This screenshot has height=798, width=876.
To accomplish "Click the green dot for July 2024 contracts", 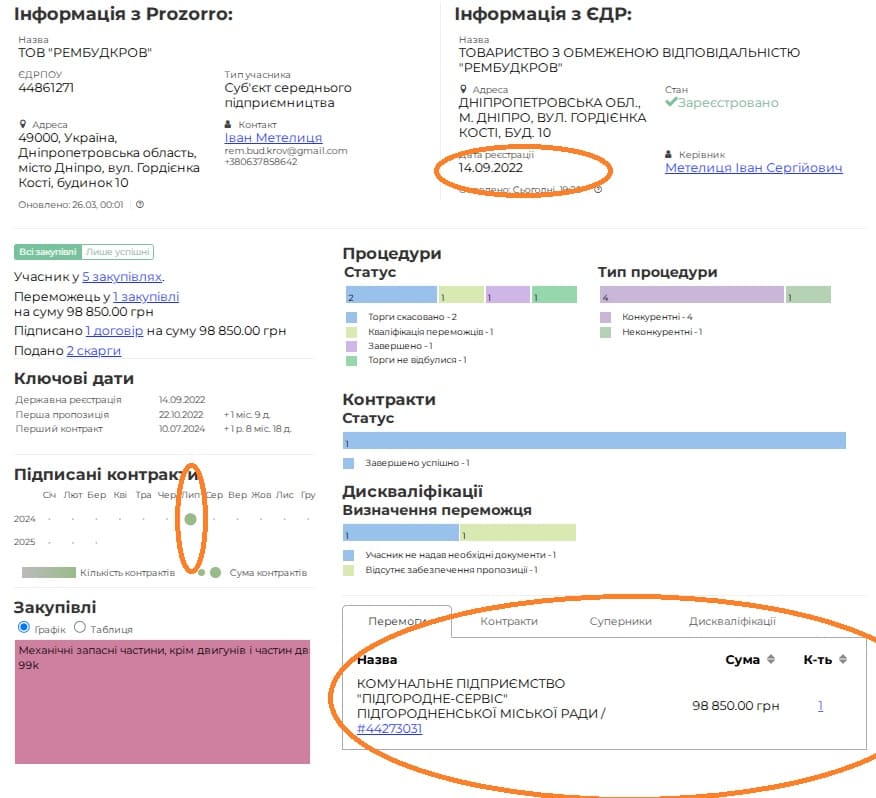I will [x=190, y=519].
